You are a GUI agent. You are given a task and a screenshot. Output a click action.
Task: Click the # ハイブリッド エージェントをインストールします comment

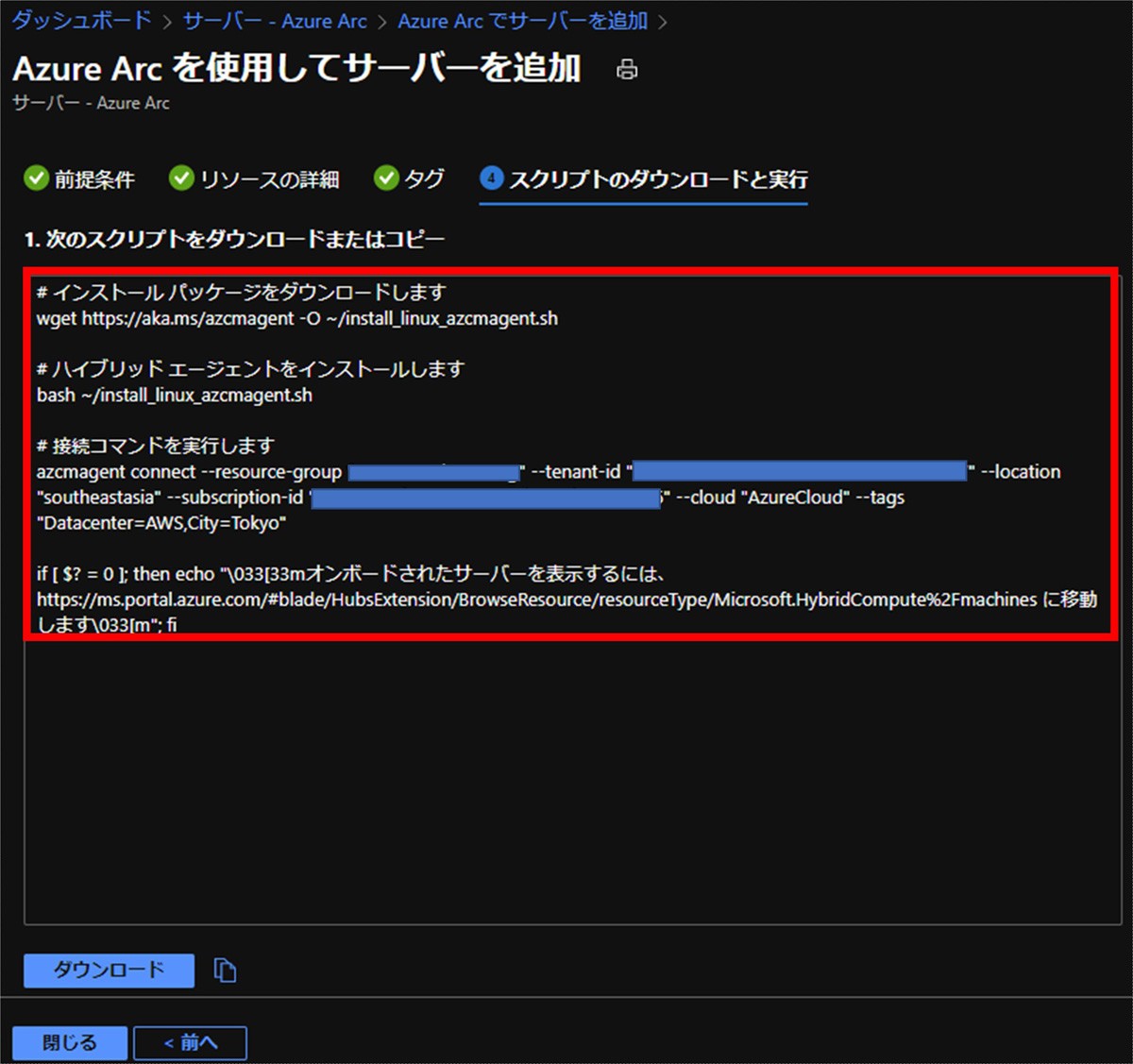(x=250, y=369)
